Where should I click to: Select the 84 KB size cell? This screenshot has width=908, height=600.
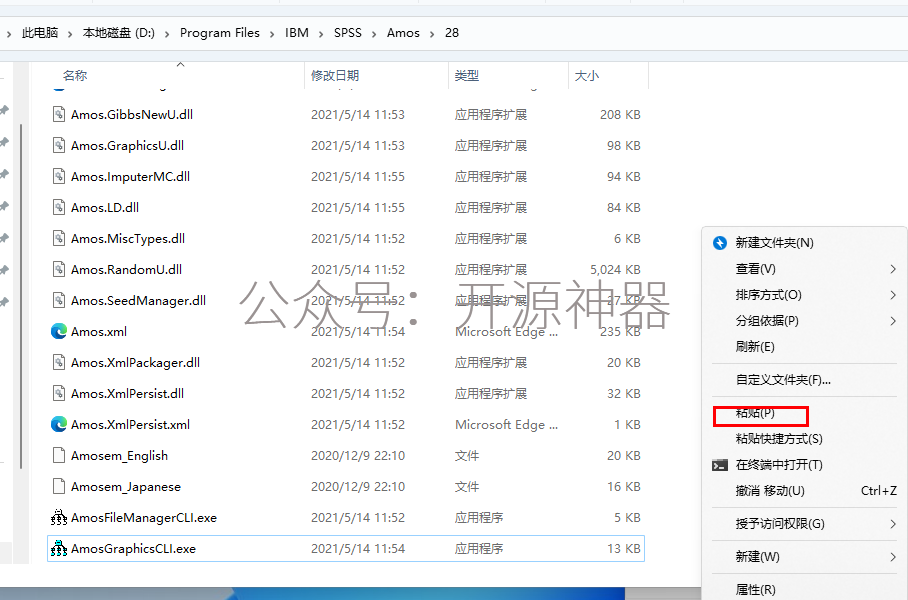point(624,208)
